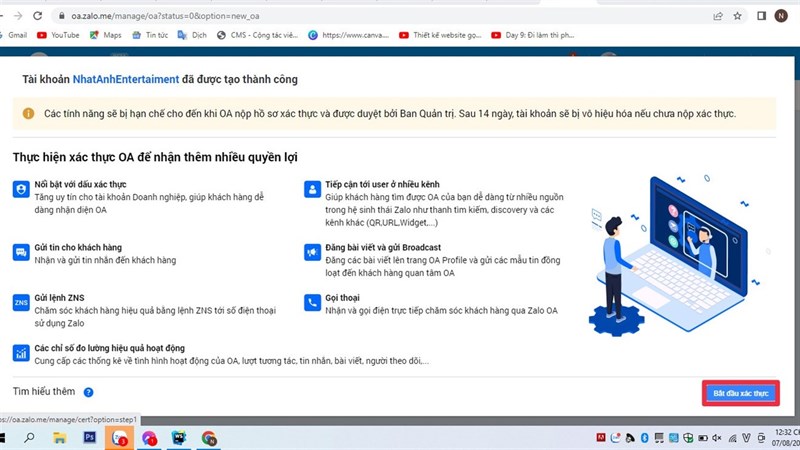Click the Broadcast megaphone icon

310,252
